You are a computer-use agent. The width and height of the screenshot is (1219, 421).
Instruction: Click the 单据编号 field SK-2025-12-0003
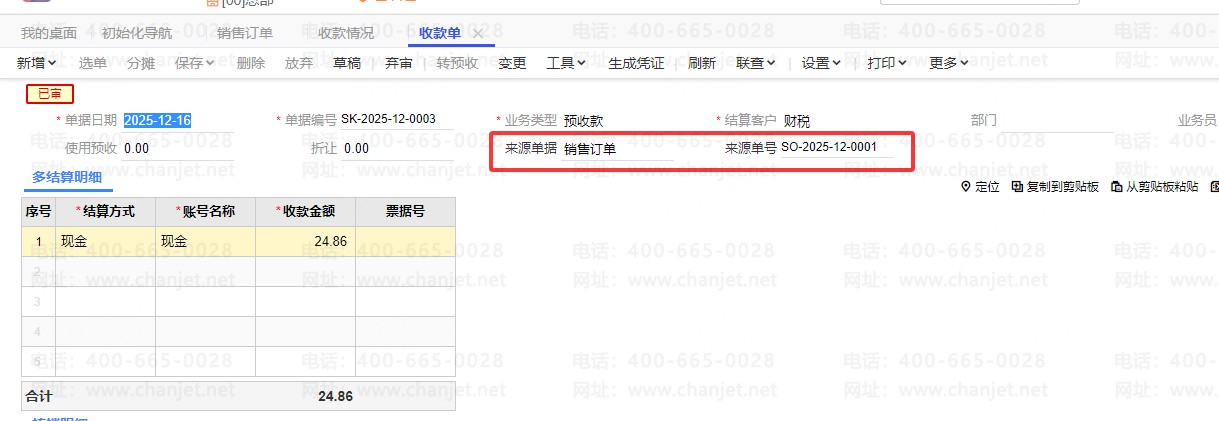[395, 119]
